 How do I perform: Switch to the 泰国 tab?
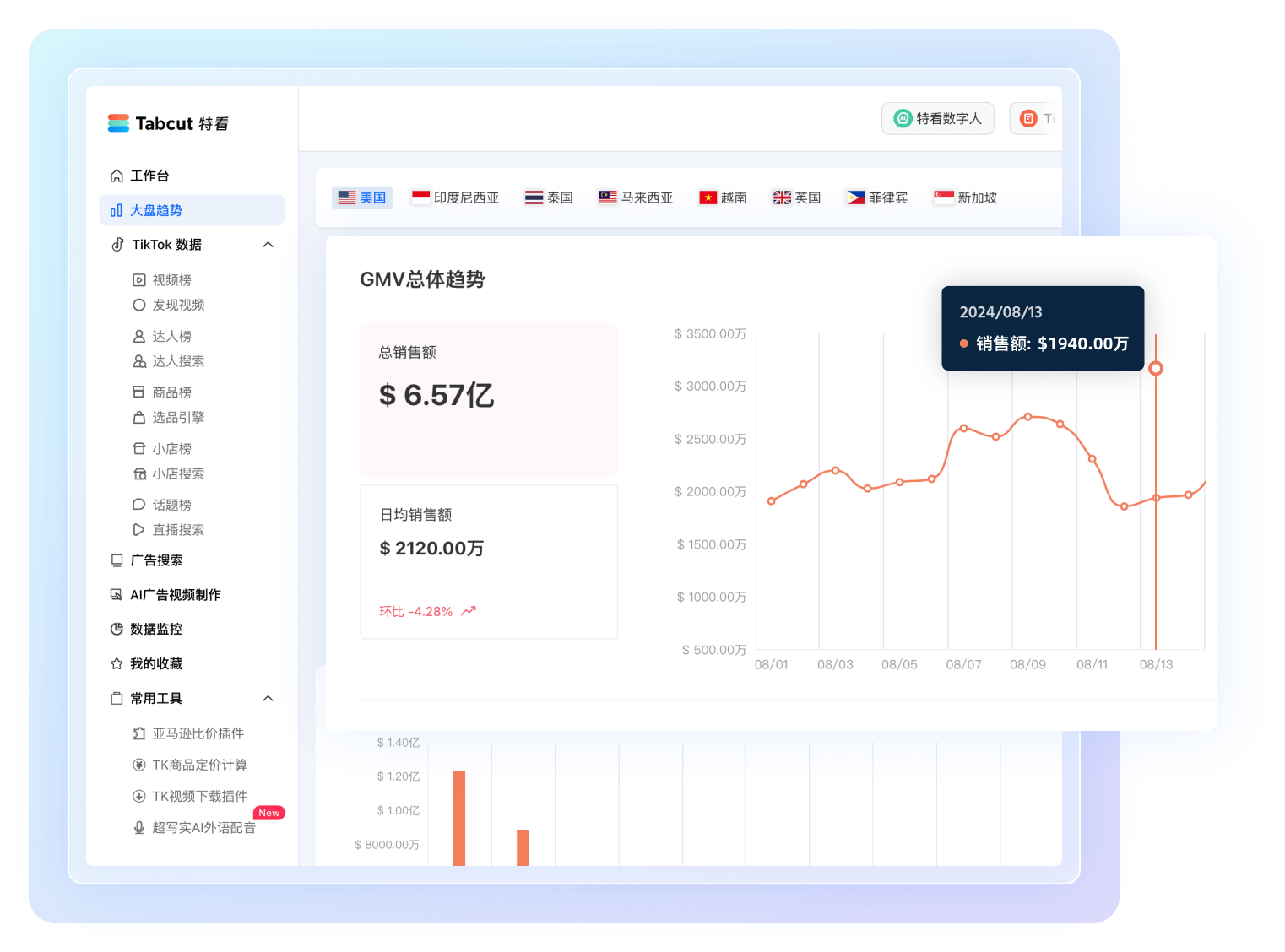pyautogui.click(x=549, y=197)
